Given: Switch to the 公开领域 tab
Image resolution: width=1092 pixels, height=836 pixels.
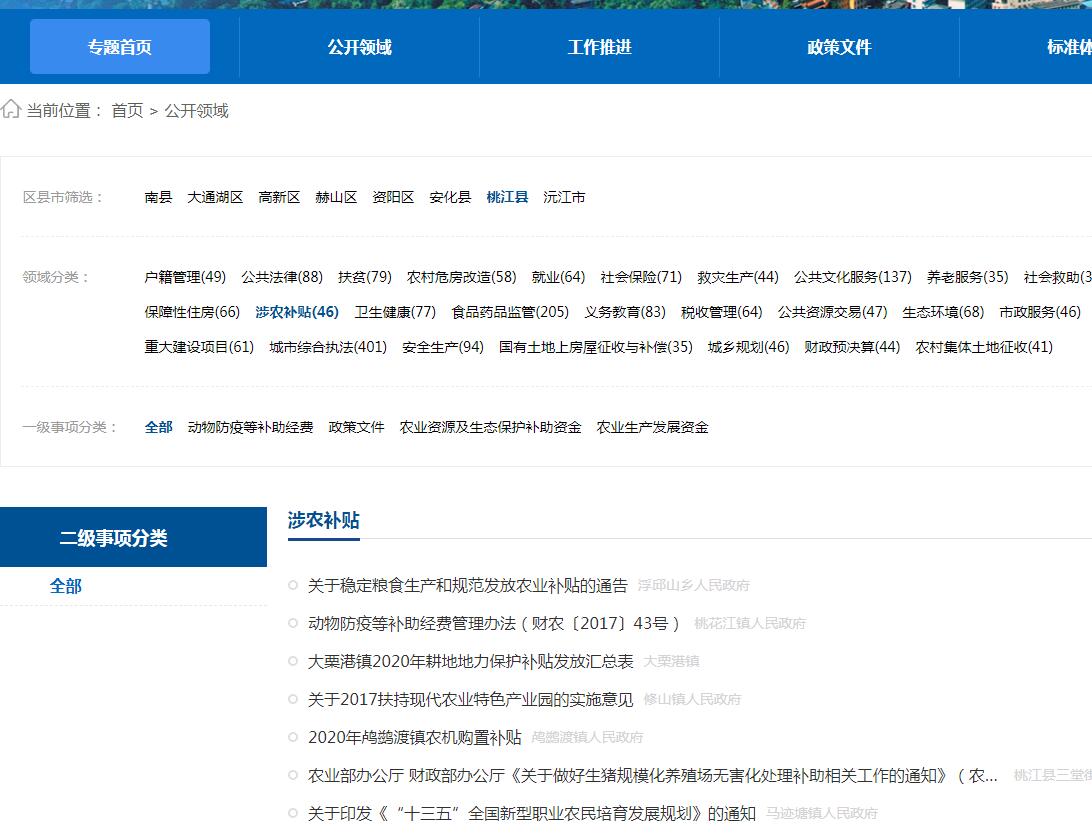Looking at the screenshot, I should tap(359, 47).
